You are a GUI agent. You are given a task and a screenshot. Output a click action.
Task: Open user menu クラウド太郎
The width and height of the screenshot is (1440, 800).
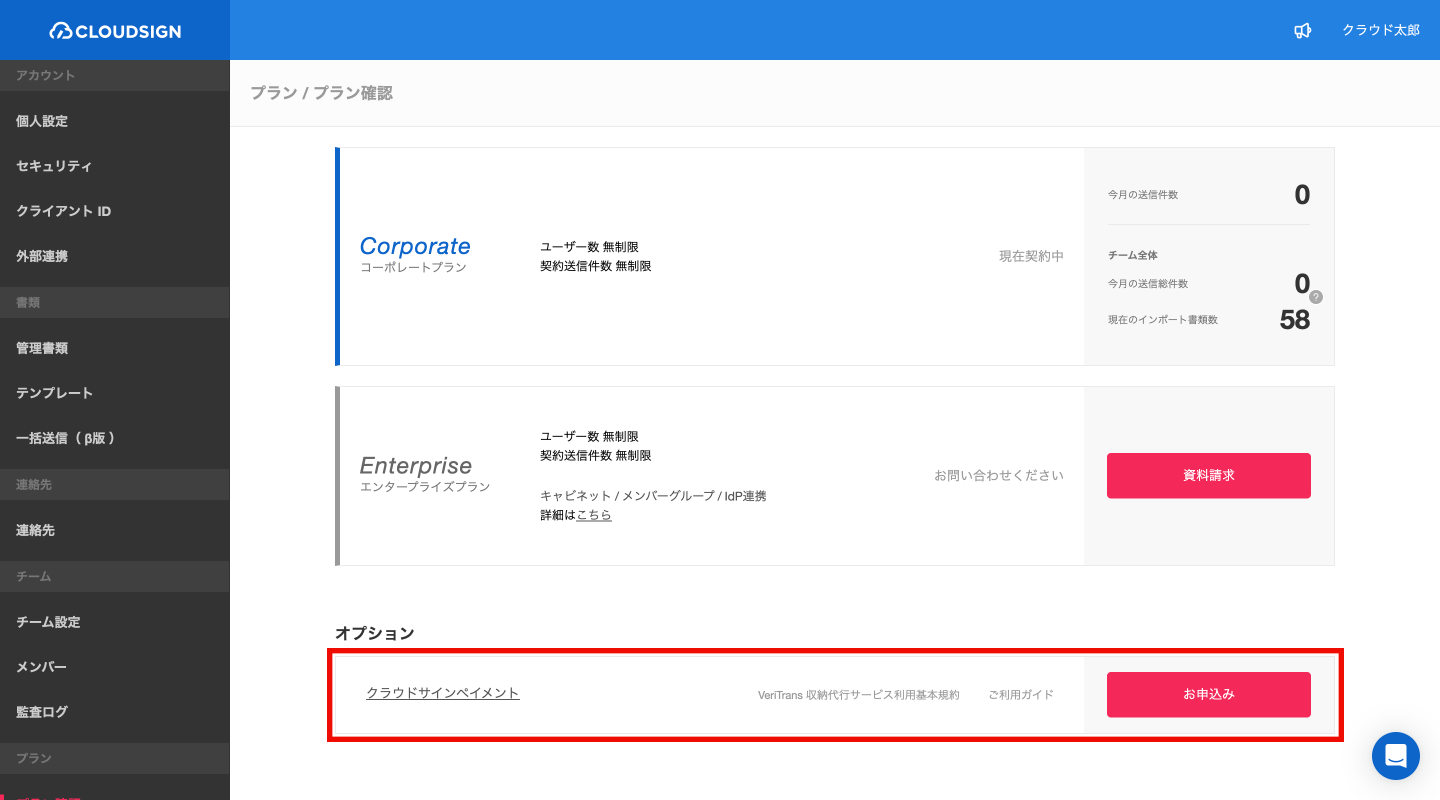(1381, 31)
